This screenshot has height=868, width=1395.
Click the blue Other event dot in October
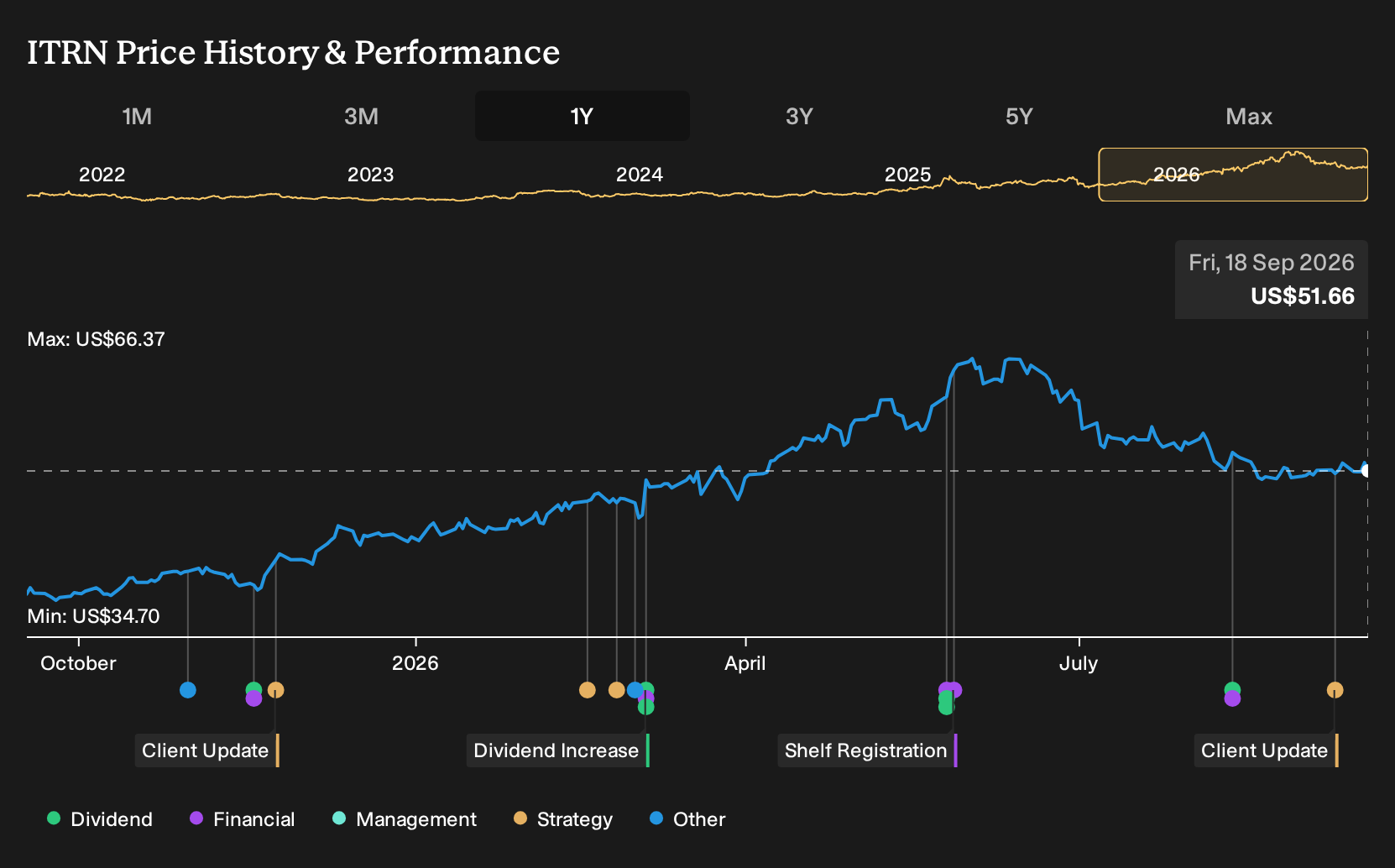tap(188, 690)
